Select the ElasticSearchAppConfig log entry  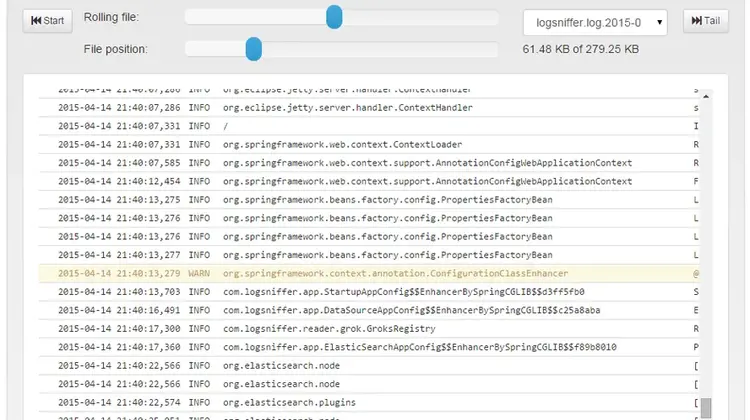(369, 347)
